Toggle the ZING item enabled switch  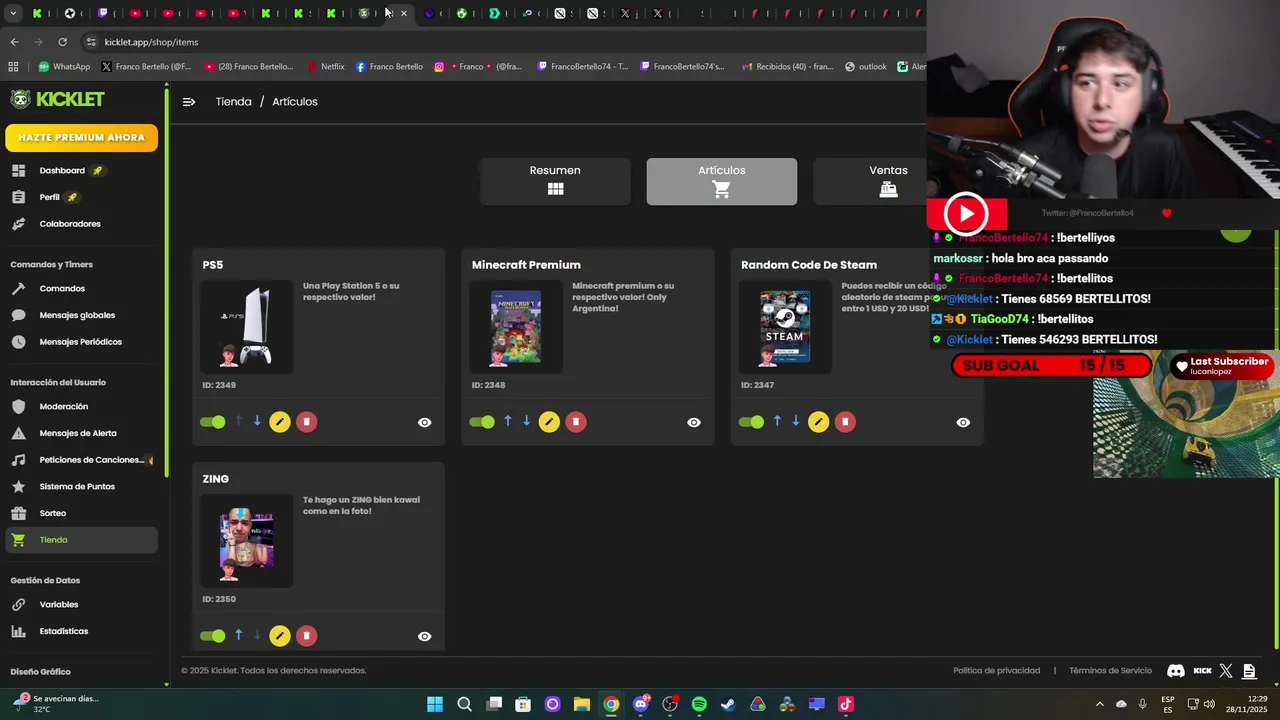point(213,636)
